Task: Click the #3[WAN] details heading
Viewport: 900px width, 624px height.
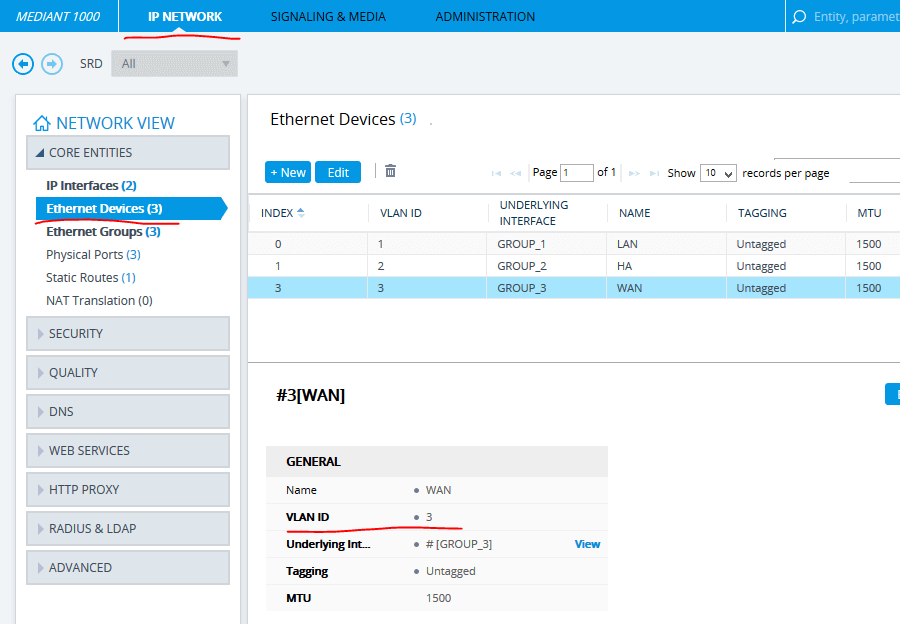Action: [311, 395]
